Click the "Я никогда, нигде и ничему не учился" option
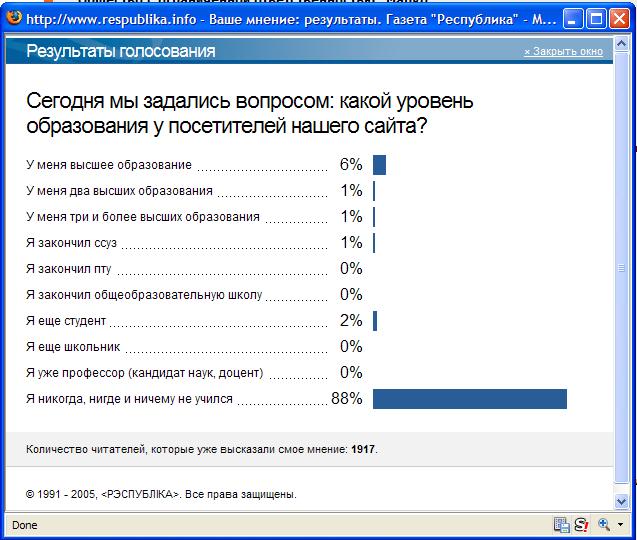Viewport: 637px width, 540px height. point(129,399)
